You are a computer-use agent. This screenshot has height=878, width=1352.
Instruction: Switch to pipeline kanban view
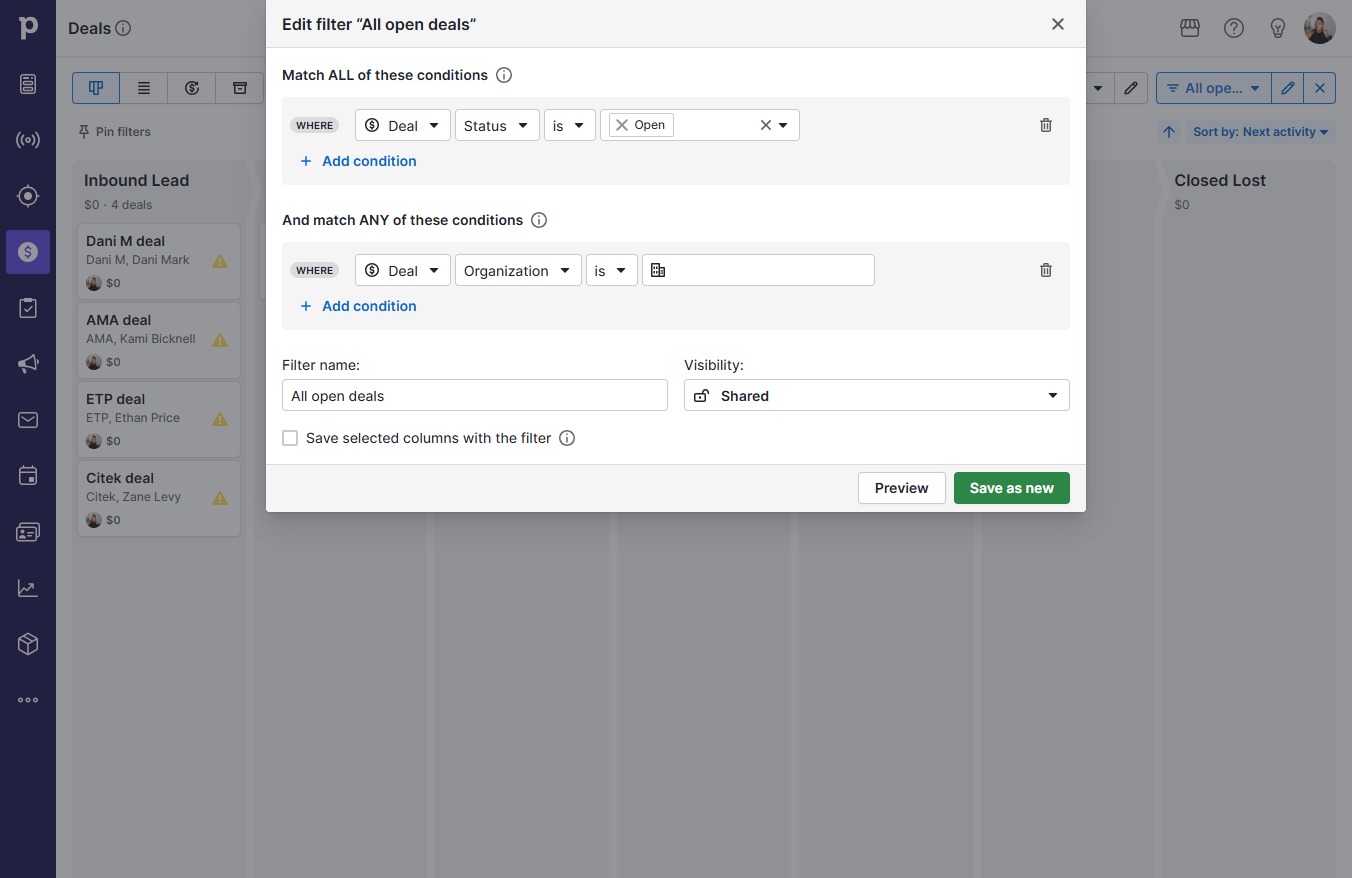tap(96, 88)
